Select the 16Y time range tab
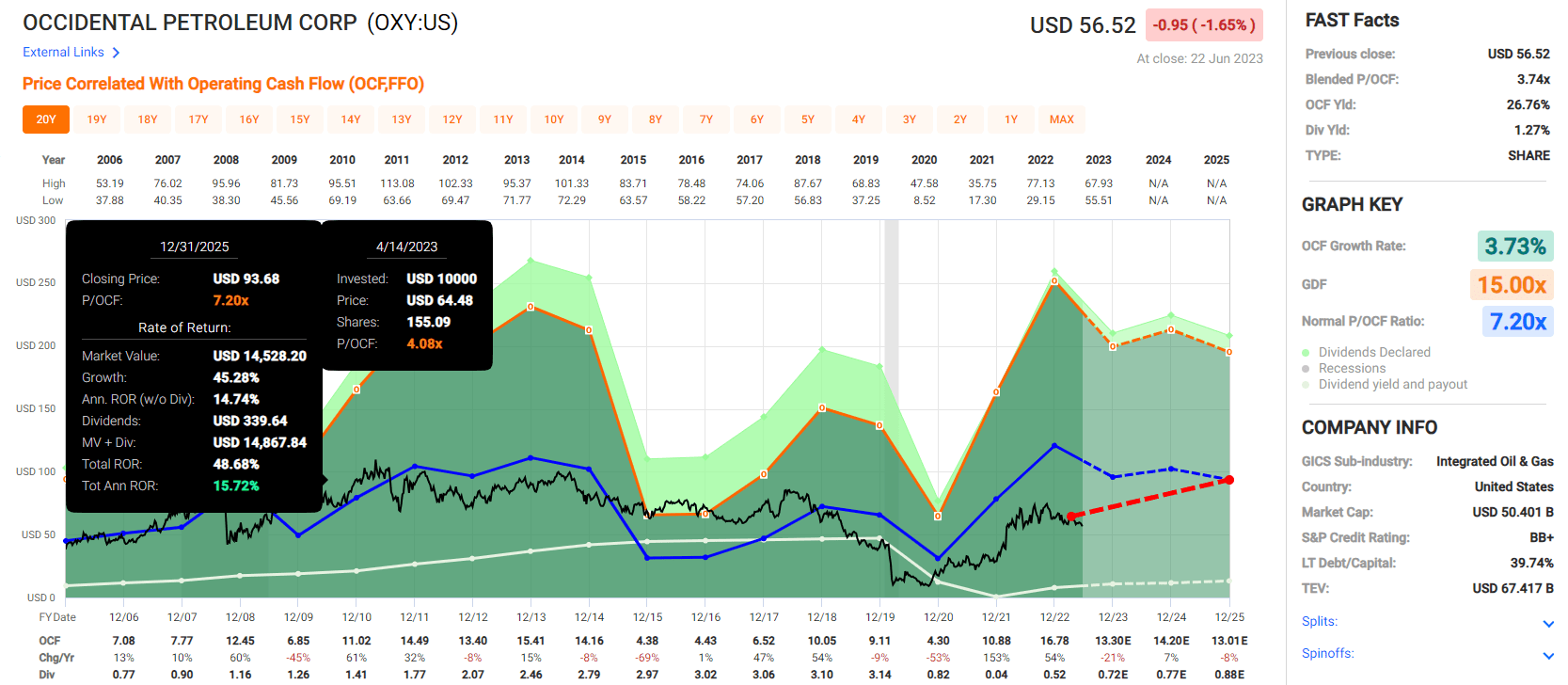 [x=249, y=119]
